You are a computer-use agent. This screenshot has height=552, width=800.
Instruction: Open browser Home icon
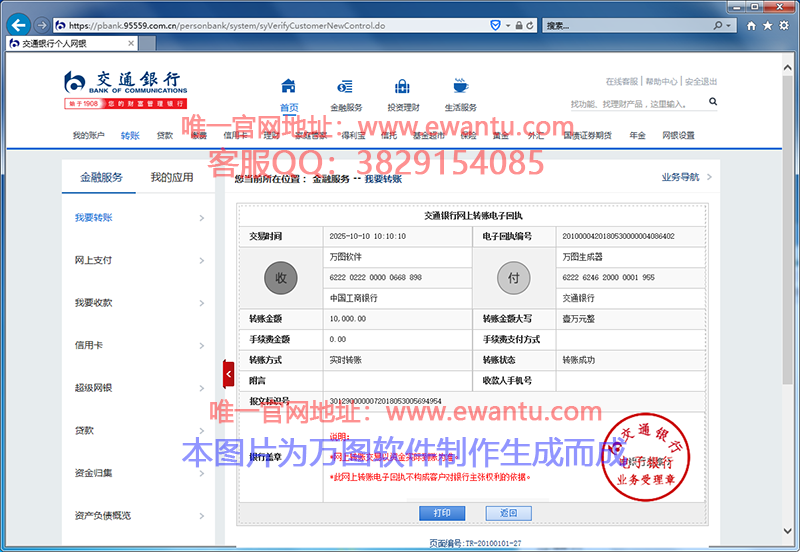click(x=751, y=26)
